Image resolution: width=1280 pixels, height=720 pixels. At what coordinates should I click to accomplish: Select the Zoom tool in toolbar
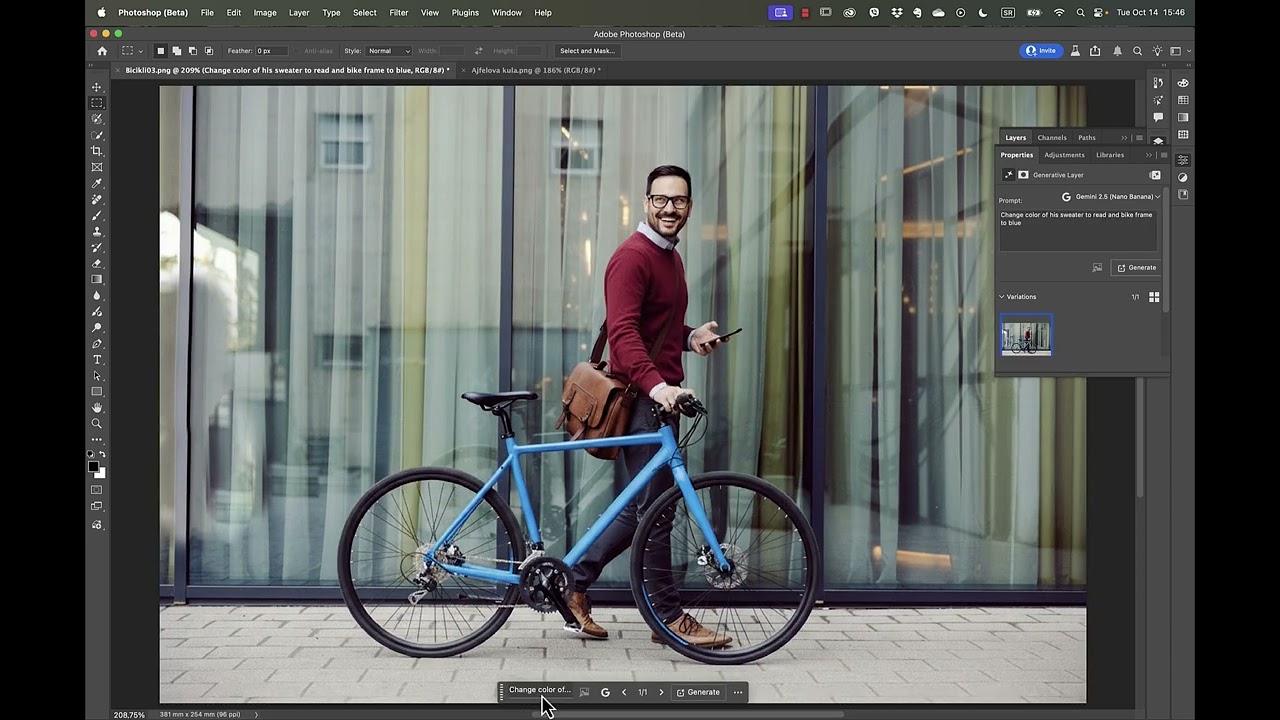(x=97, y=424)
